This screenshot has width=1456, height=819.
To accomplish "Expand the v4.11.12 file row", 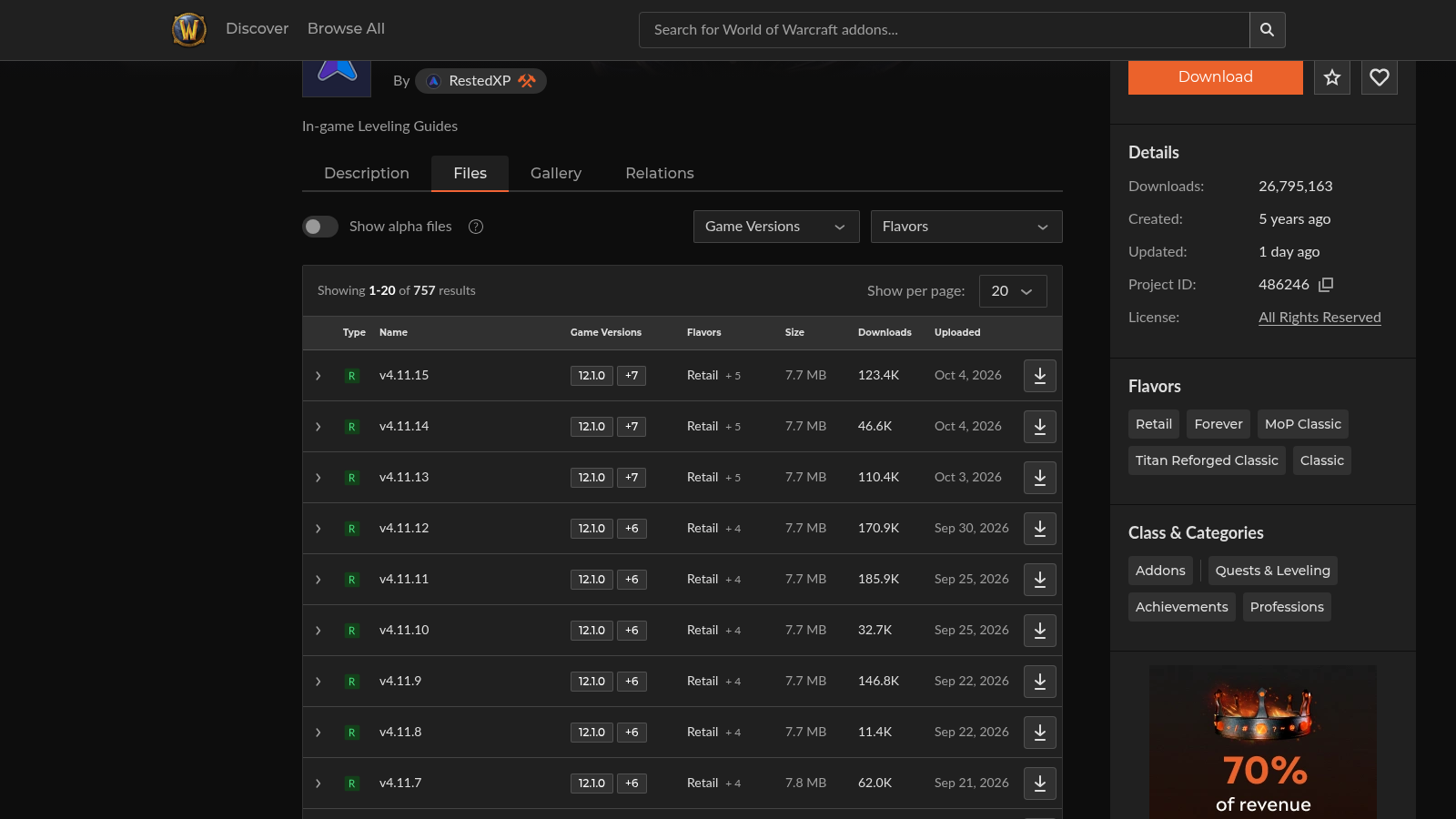I will [318, 529].
